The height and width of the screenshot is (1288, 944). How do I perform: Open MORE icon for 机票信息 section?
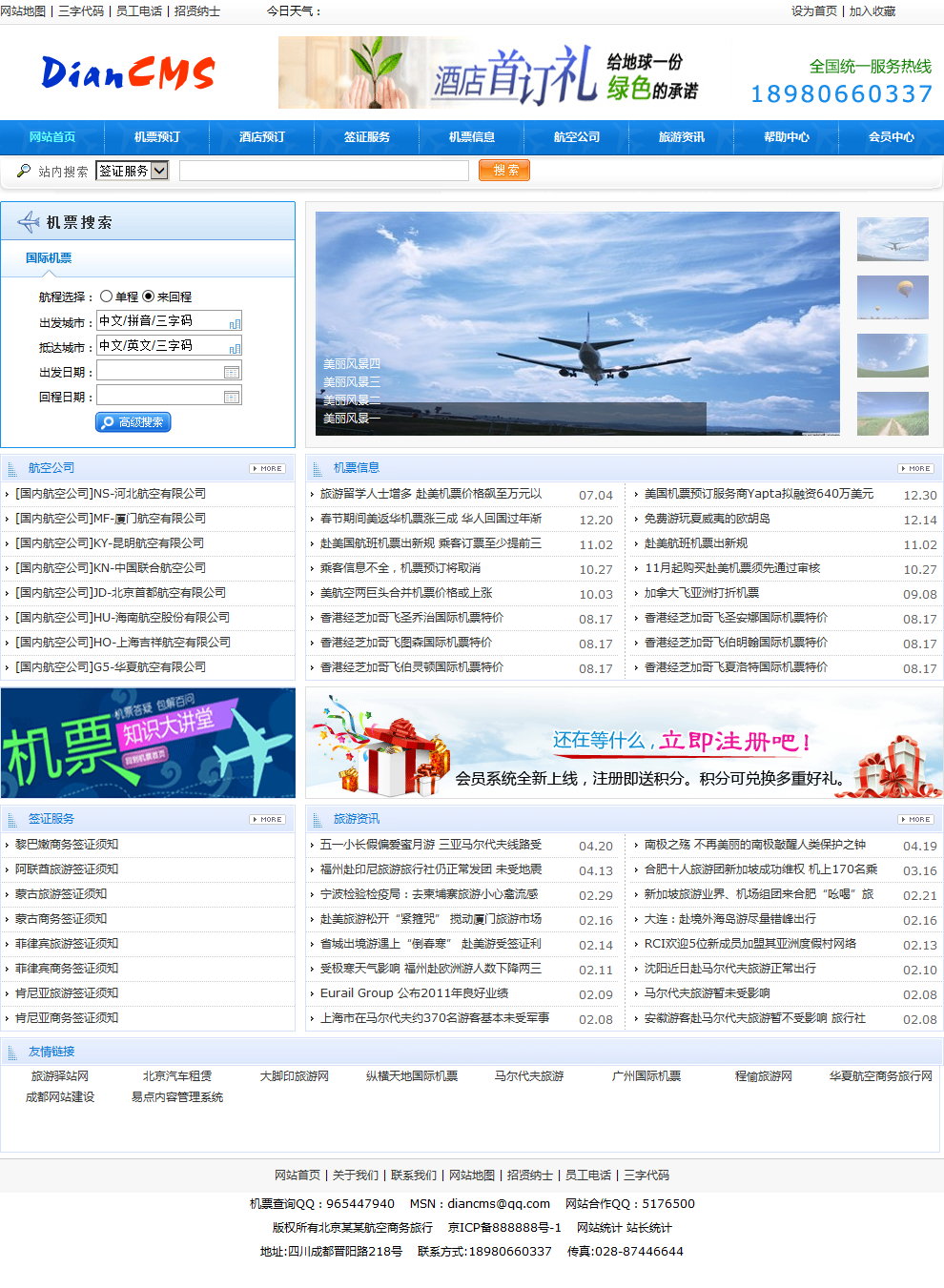[x=915, y=469]
